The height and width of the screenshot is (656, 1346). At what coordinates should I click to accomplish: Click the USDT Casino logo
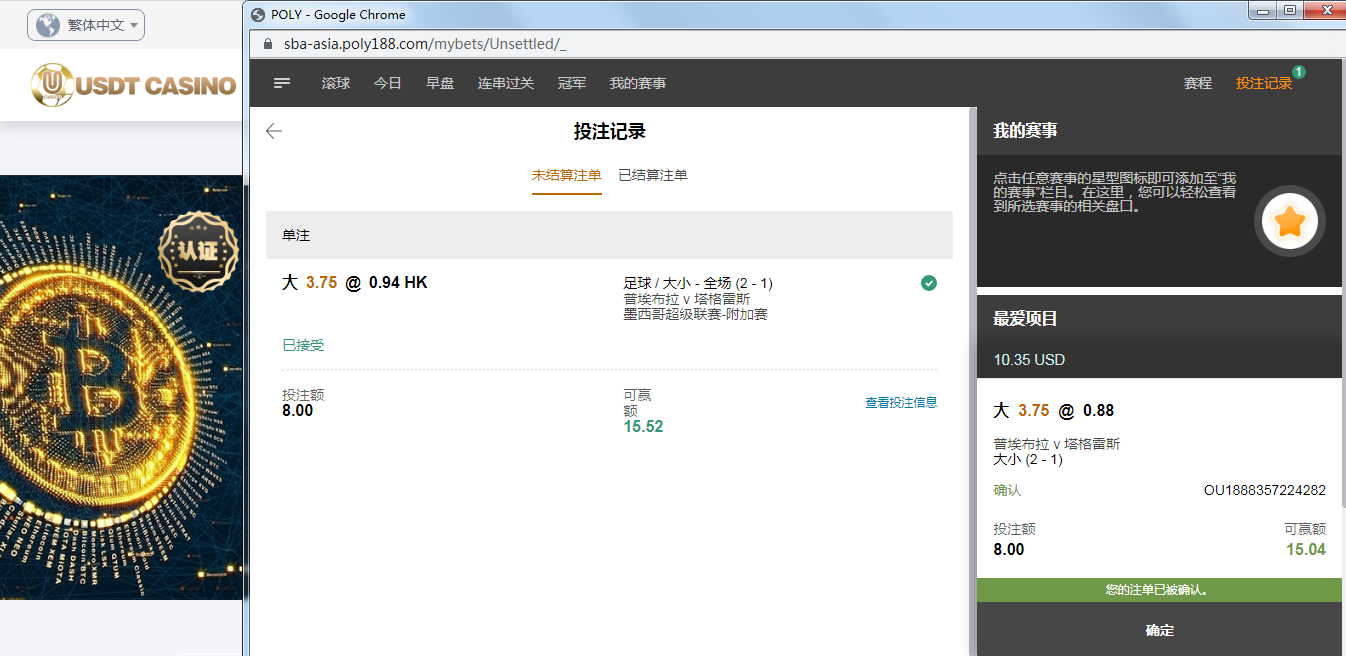tap(134, 86)
